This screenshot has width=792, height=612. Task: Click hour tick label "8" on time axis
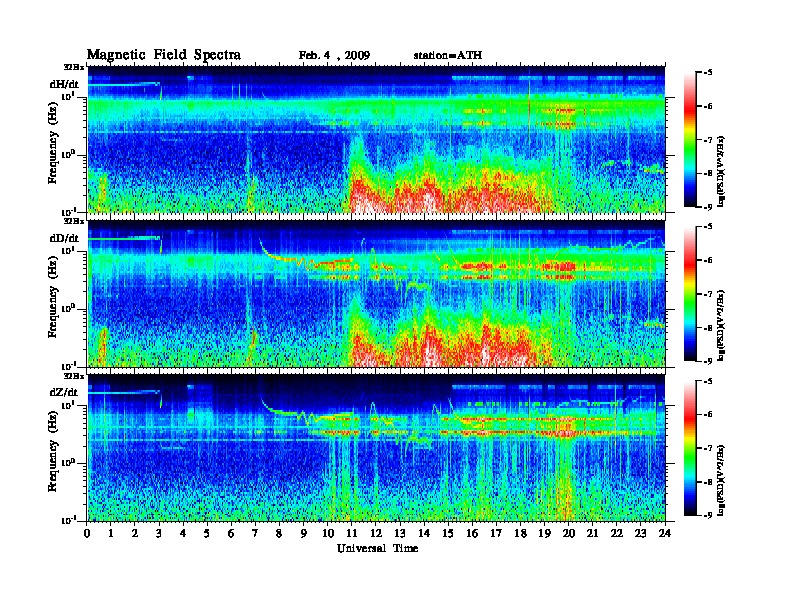pyautogui.click(x=279, y=534)
